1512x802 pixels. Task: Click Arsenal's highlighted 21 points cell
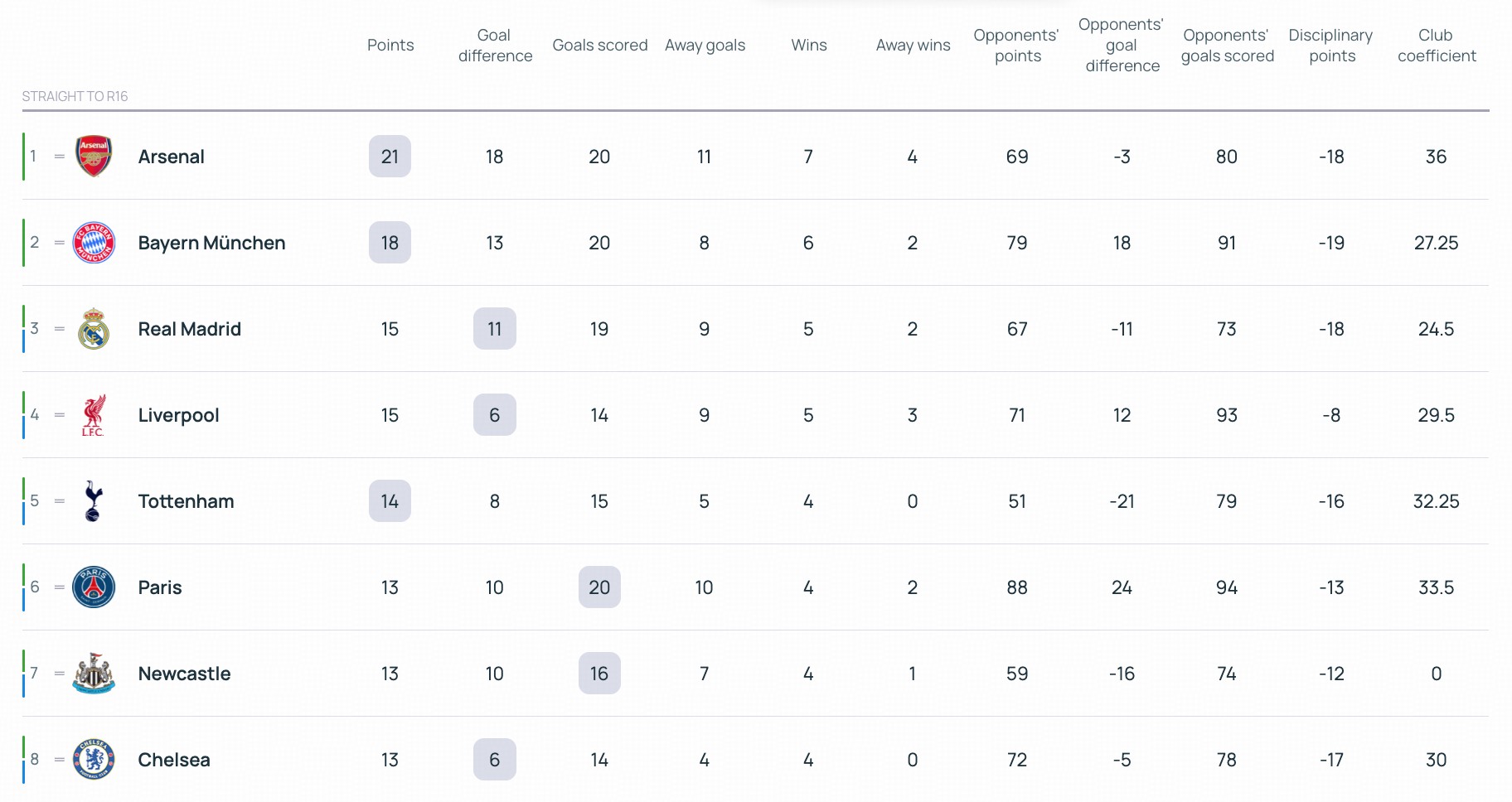coord(390,157)
